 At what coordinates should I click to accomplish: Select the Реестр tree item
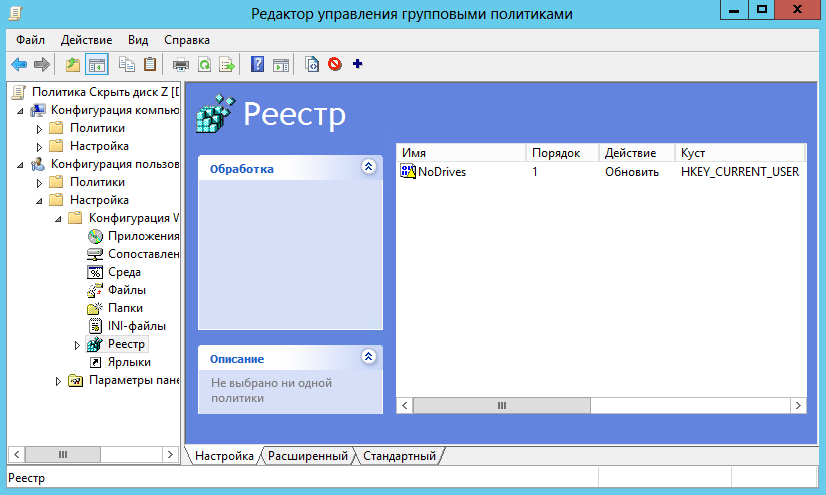[x=126, y=344]
